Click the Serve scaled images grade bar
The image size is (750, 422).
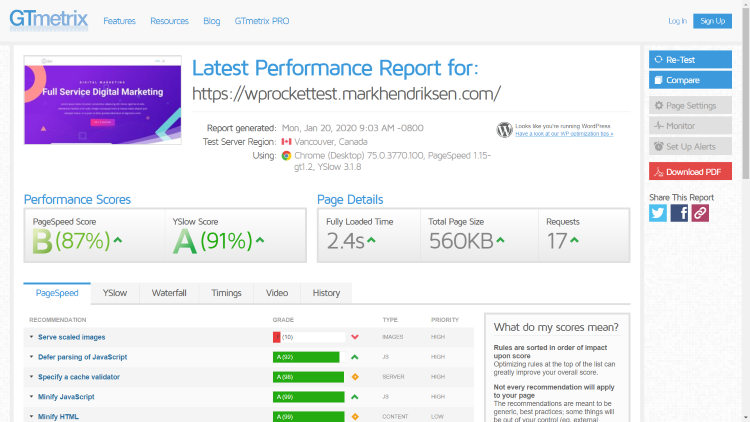(x=309, y=337)
